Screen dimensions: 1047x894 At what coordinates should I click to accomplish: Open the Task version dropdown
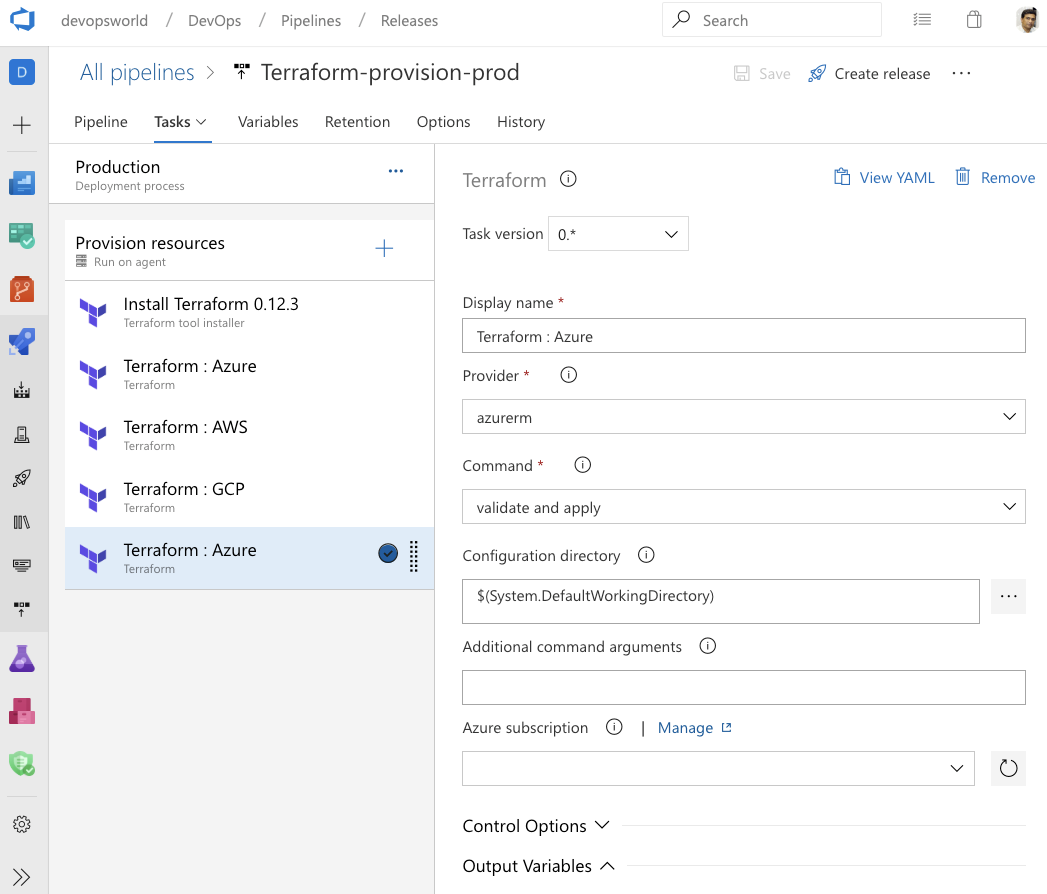(618, 233)
